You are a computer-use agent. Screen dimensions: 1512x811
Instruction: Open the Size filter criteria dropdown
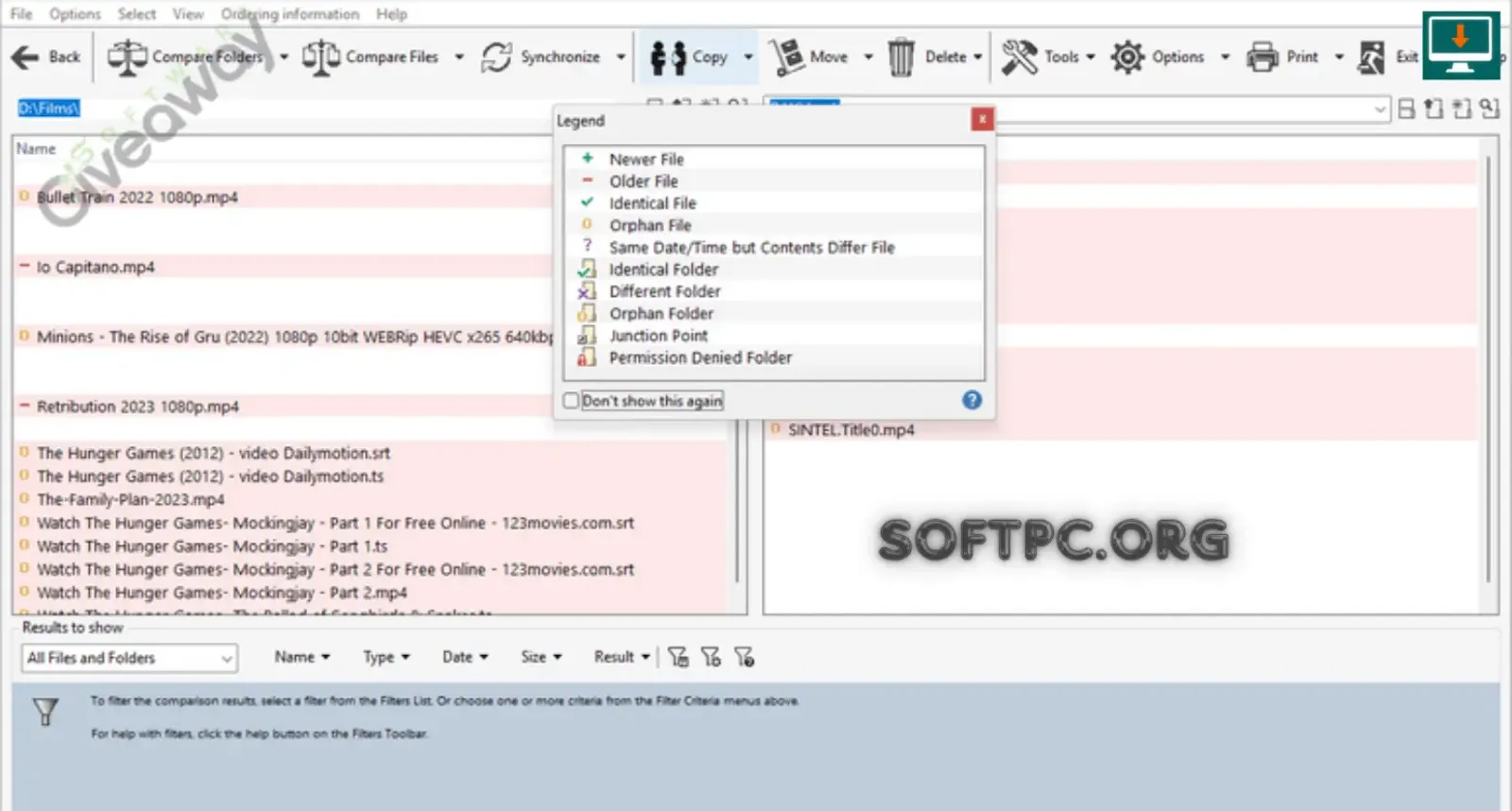point(541,657)
